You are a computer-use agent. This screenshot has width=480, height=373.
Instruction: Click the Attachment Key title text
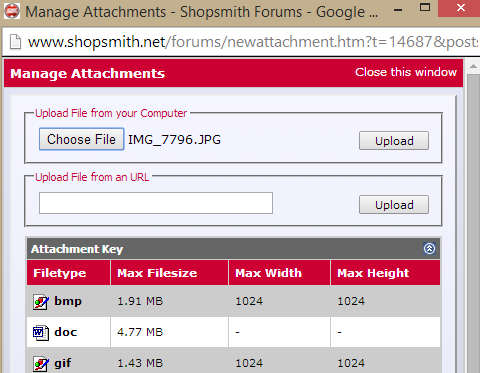(77, 249)
